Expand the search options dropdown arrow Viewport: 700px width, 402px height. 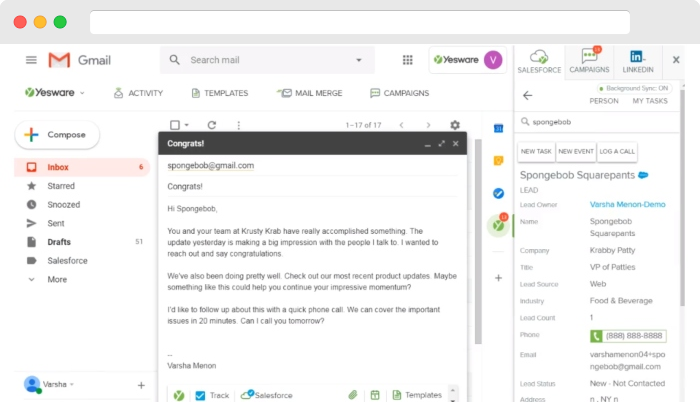coord(358,60)
